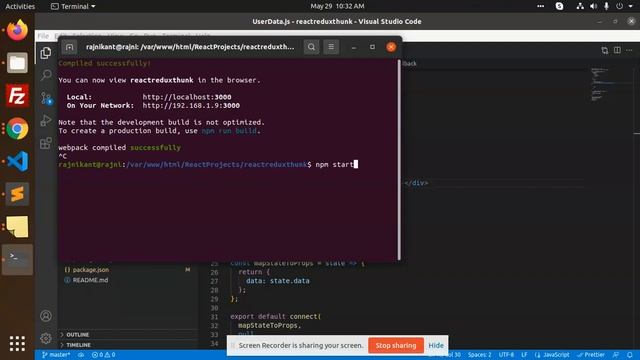This screenshot has height=360, width=640.
Task: Open Skype tray indicator in top bar
Action: [x=560, y=6]
